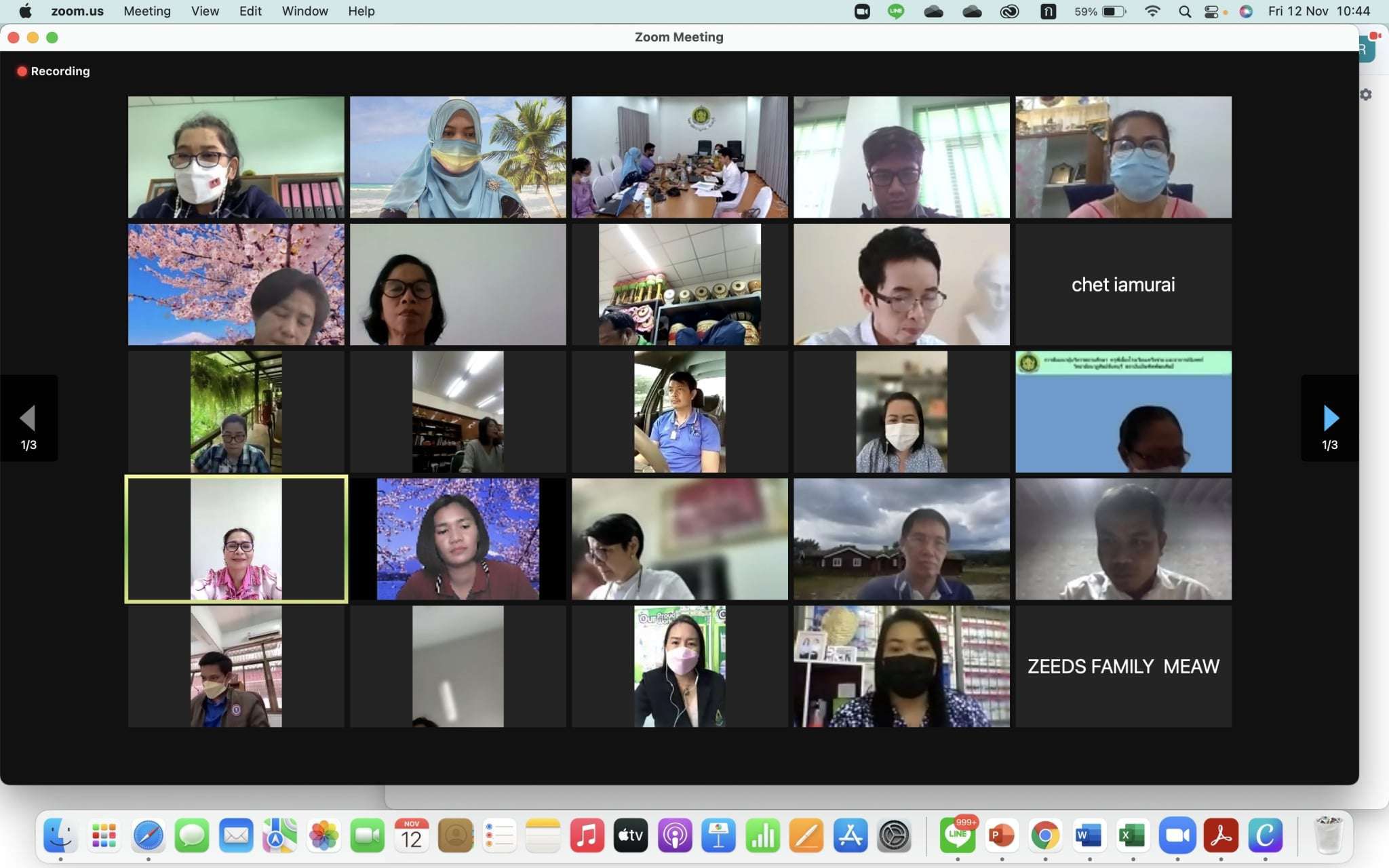Open the Window menu
Viewport: 1389px width, 868px height.
(x=305, y=12)
